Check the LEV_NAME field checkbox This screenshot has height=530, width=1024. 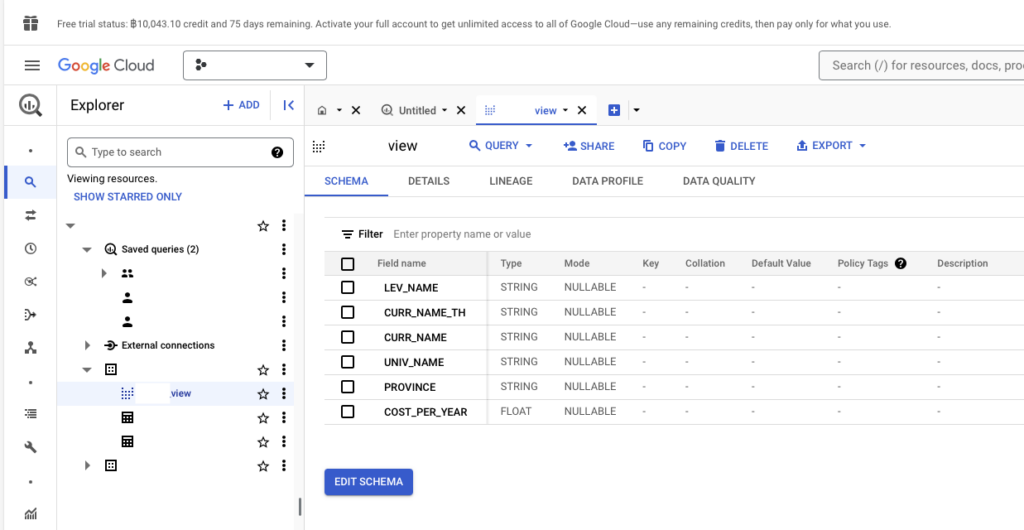(x=348, y=288)
